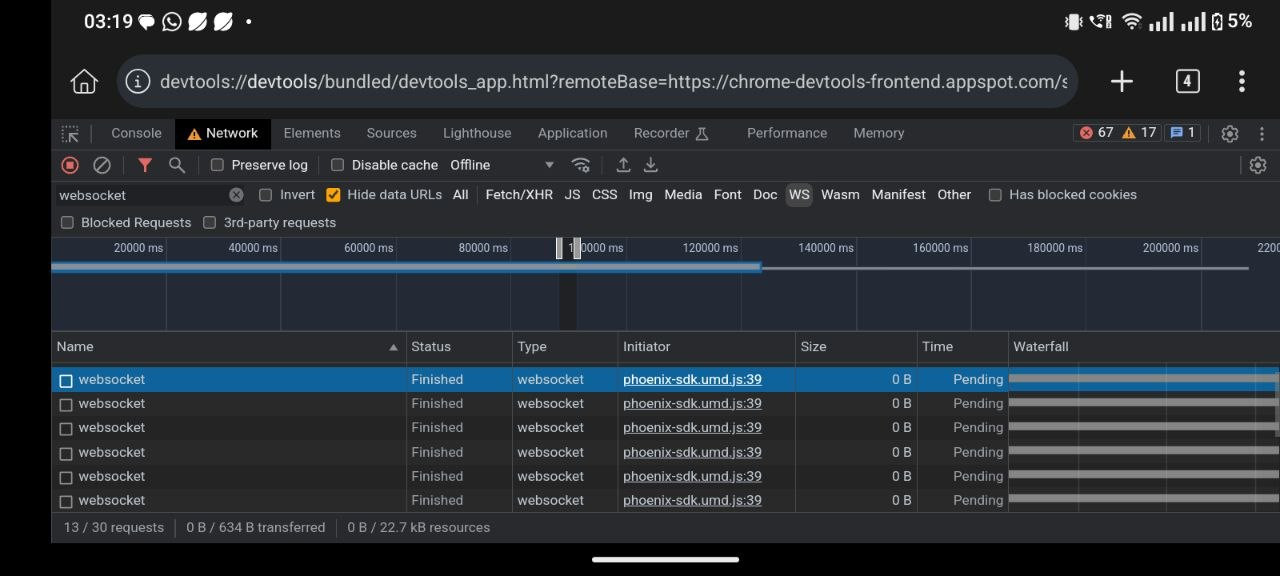Select the Fetch/XHR filter type

coord(519,195)
